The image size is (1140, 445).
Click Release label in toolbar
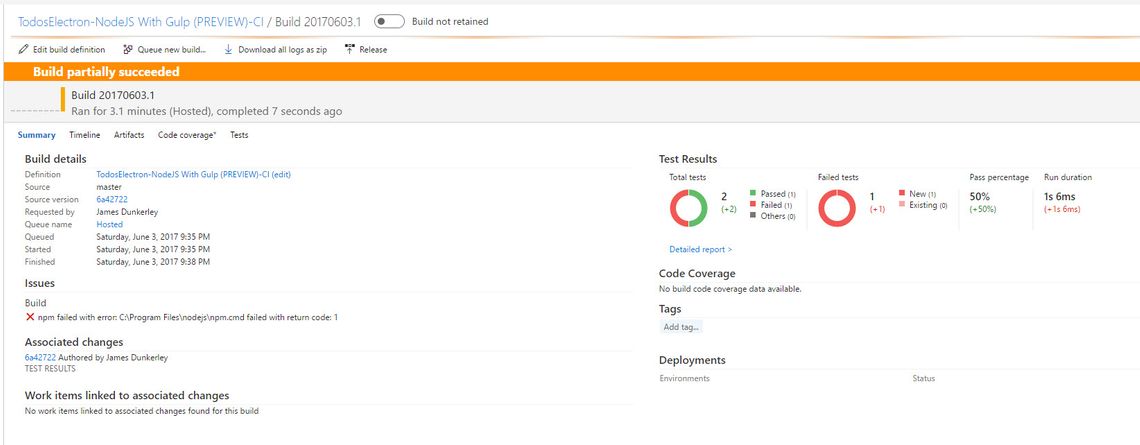[x=373, y=49]
